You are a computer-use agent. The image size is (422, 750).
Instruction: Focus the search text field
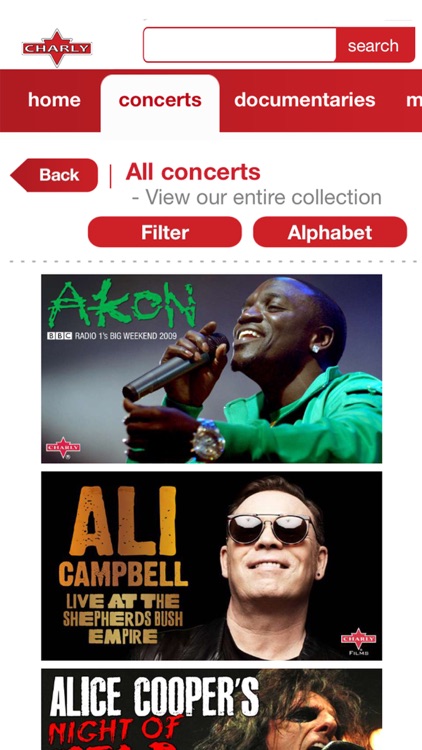coord(240,45)
